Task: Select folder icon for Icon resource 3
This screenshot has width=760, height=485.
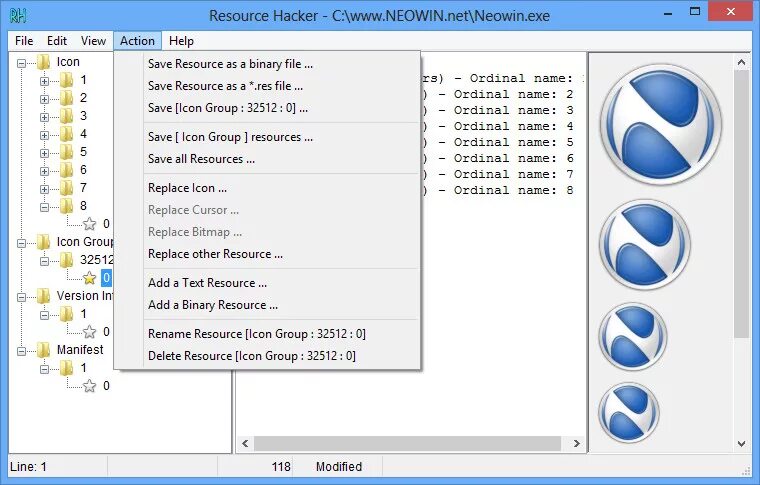Action: point(67,116)
